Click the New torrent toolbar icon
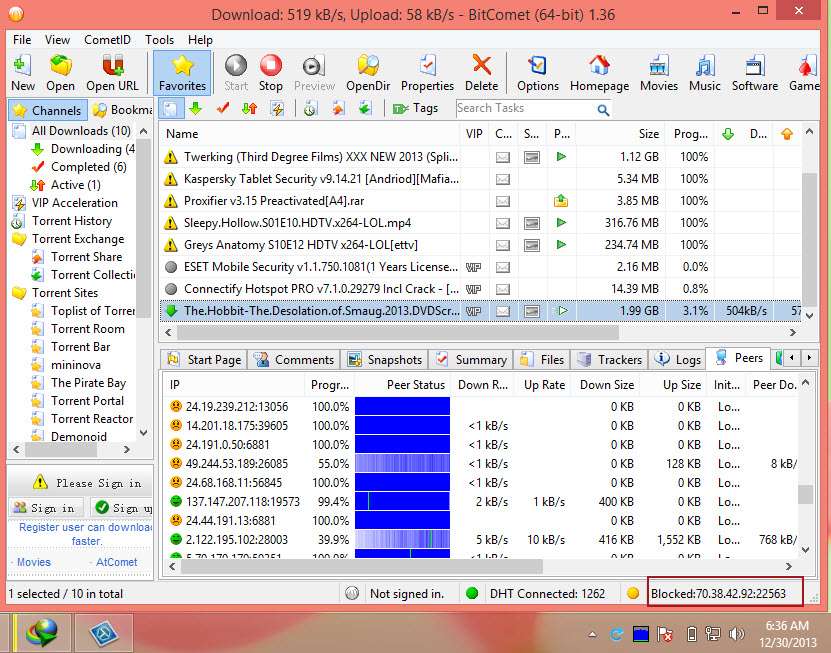Image resolution: width=831 pixels, height=653 pixels. click(x=23, y=72)
